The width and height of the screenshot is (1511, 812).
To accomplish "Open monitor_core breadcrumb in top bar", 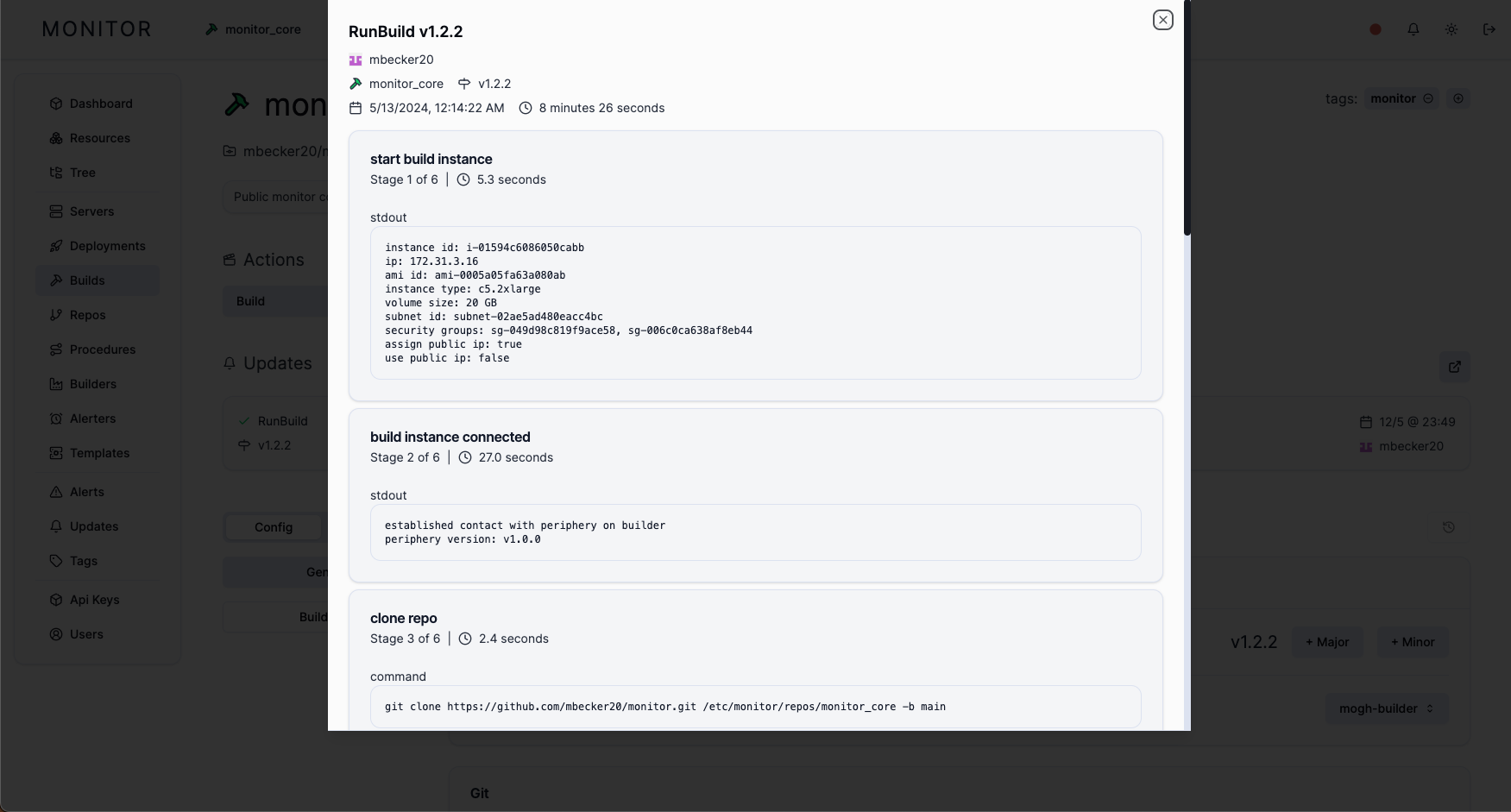I will point(253,29).
